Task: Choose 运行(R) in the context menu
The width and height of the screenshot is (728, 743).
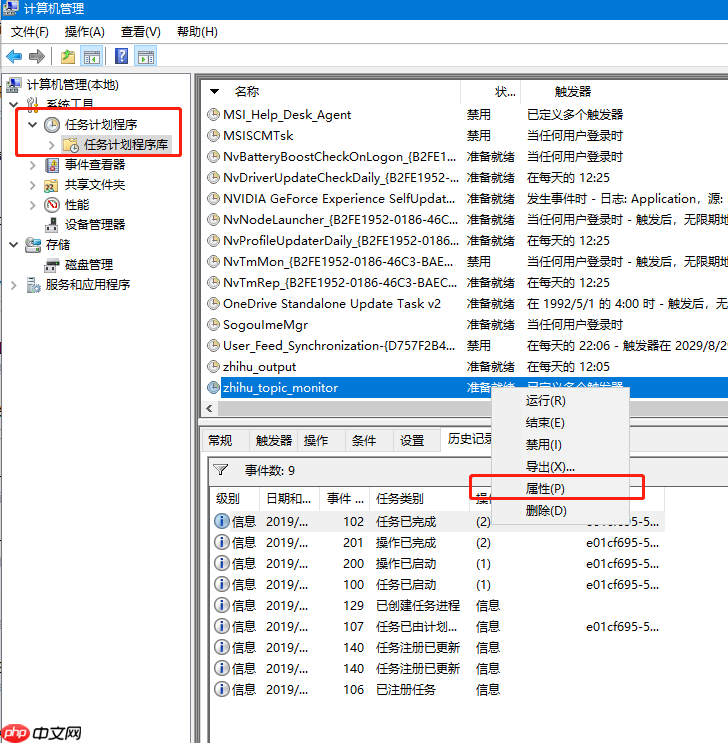Action: 560,401
